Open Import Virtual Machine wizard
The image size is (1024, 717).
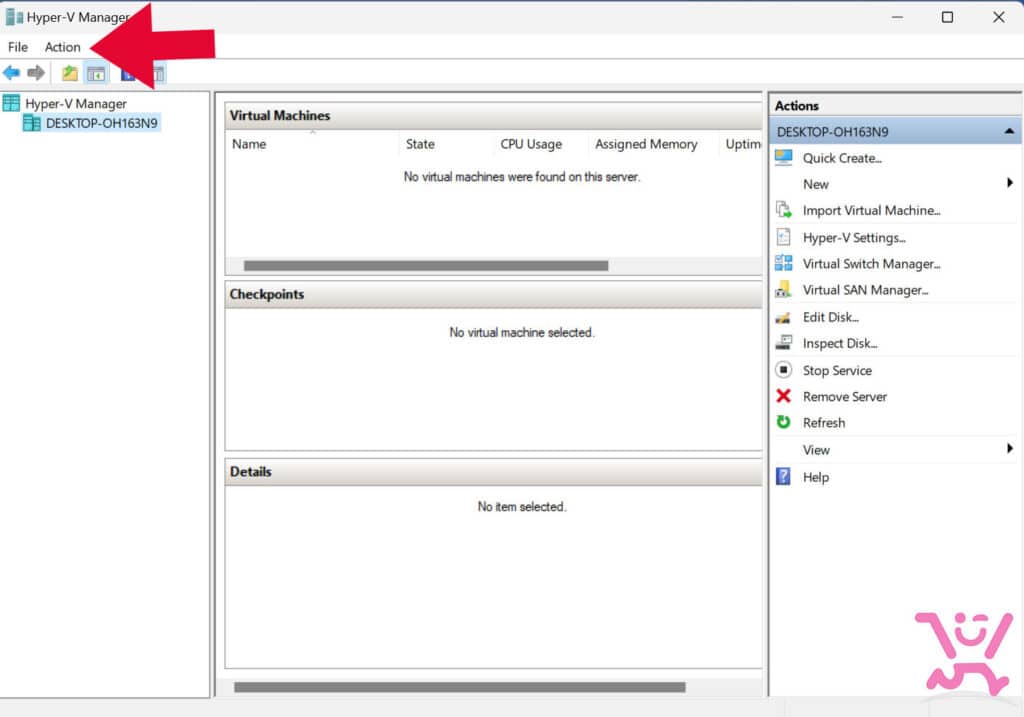[x=871, y=210]
